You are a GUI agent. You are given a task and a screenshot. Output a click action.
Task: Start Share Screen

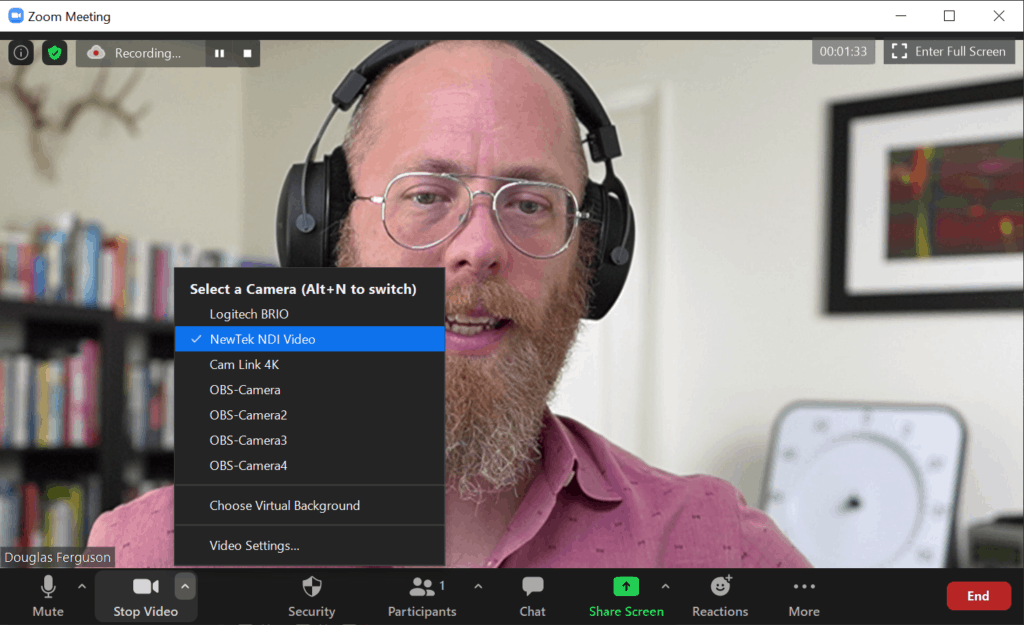[626, 596]
